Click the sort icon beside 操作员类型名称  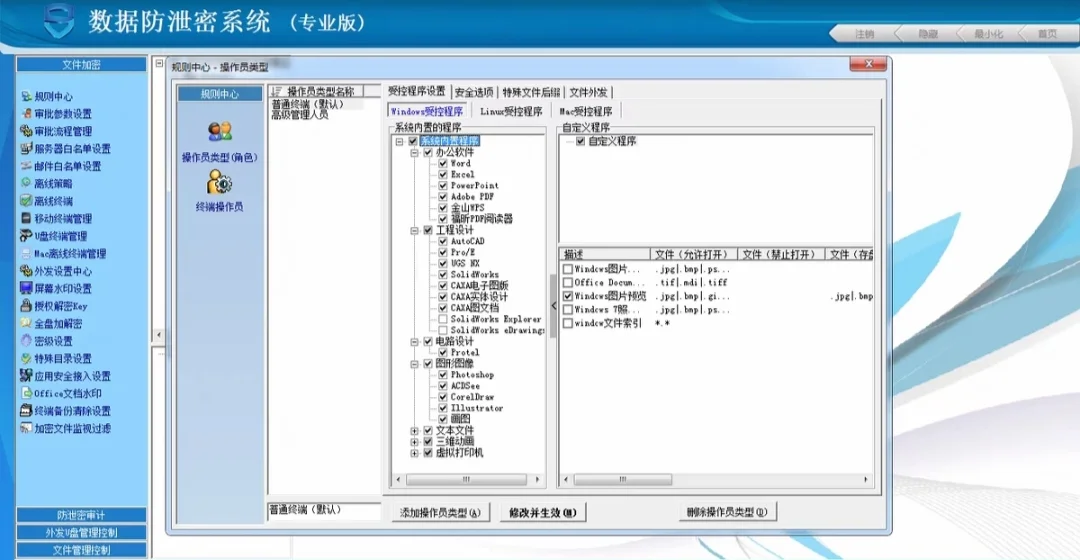(277, 92)
